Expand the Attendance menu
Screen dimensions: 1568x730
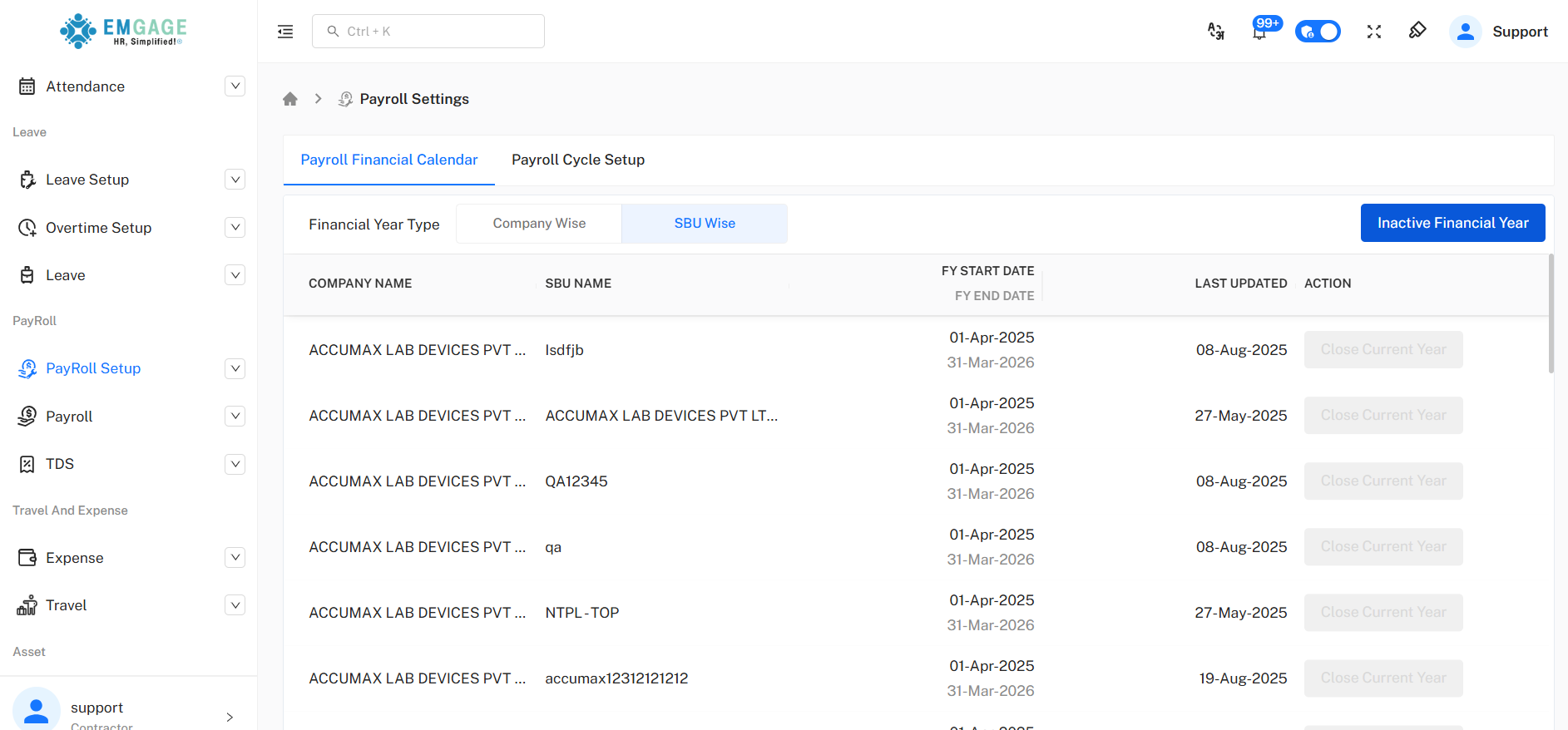point(235,86)
